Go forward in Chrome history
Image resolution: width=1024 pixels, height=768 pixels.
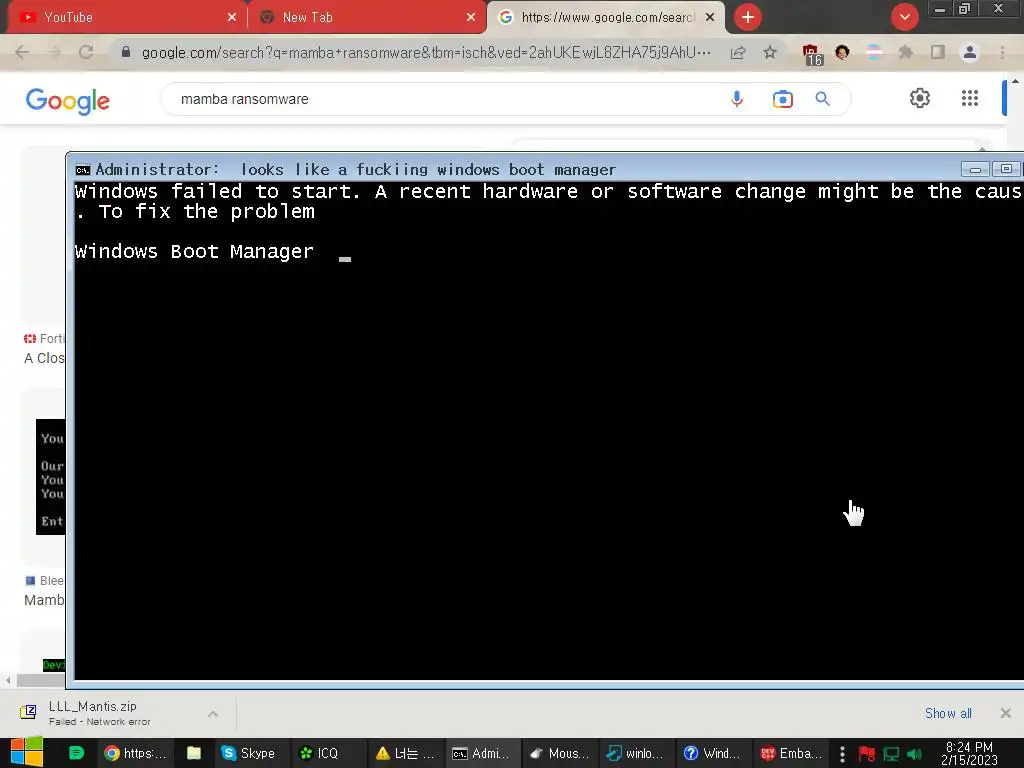point(54,52)
